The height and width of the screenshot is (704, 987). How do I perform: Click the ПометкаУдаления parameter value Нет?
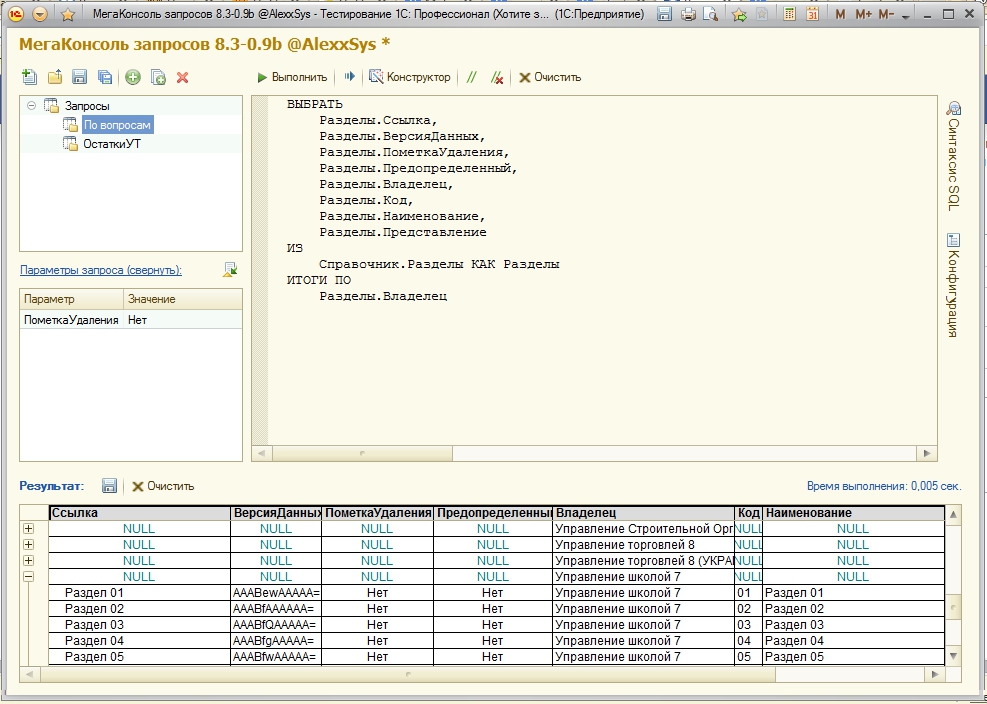coord(137,320)
